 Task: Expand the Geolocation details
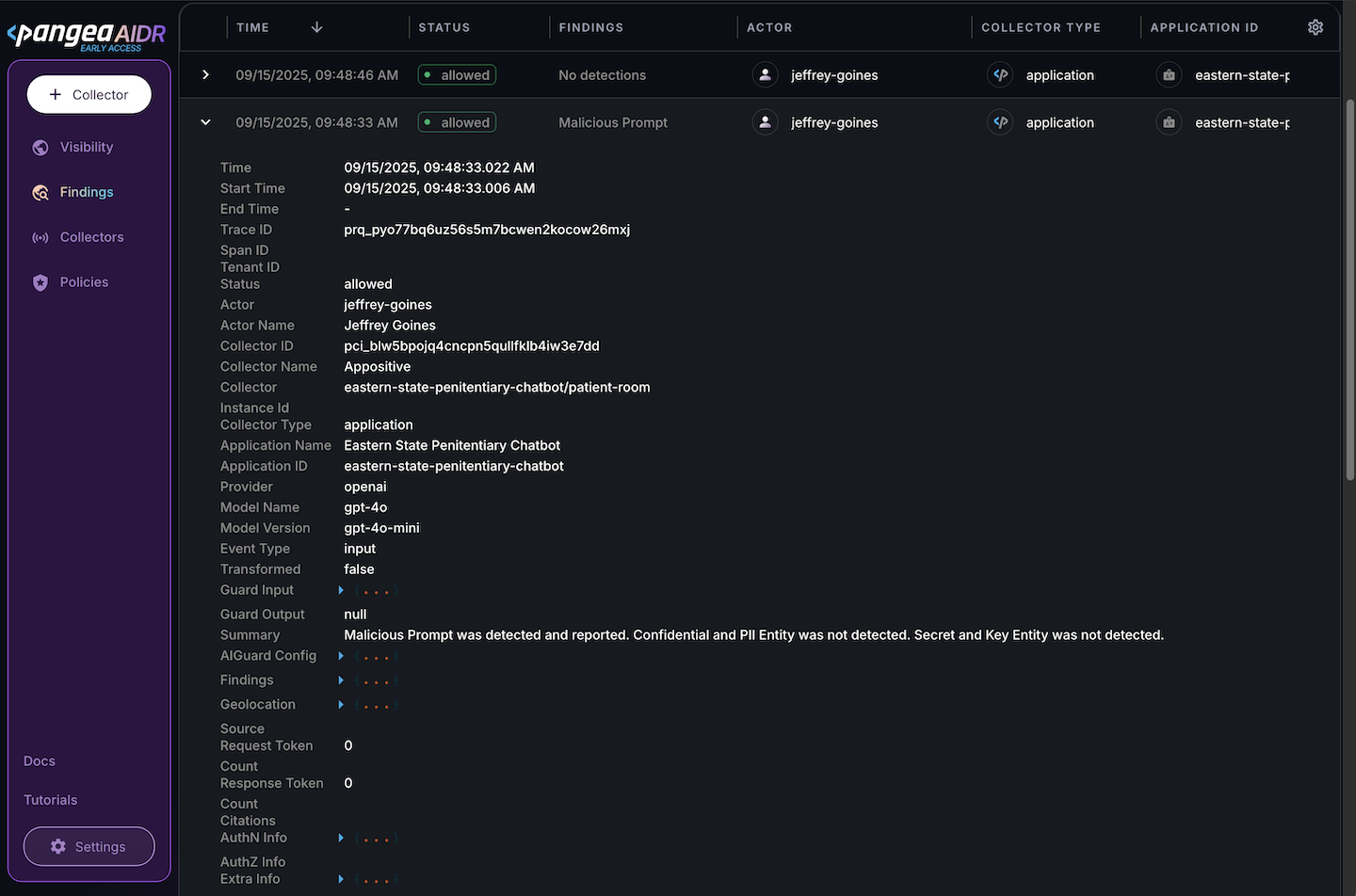pyautogui.click(x=341, y=705)
